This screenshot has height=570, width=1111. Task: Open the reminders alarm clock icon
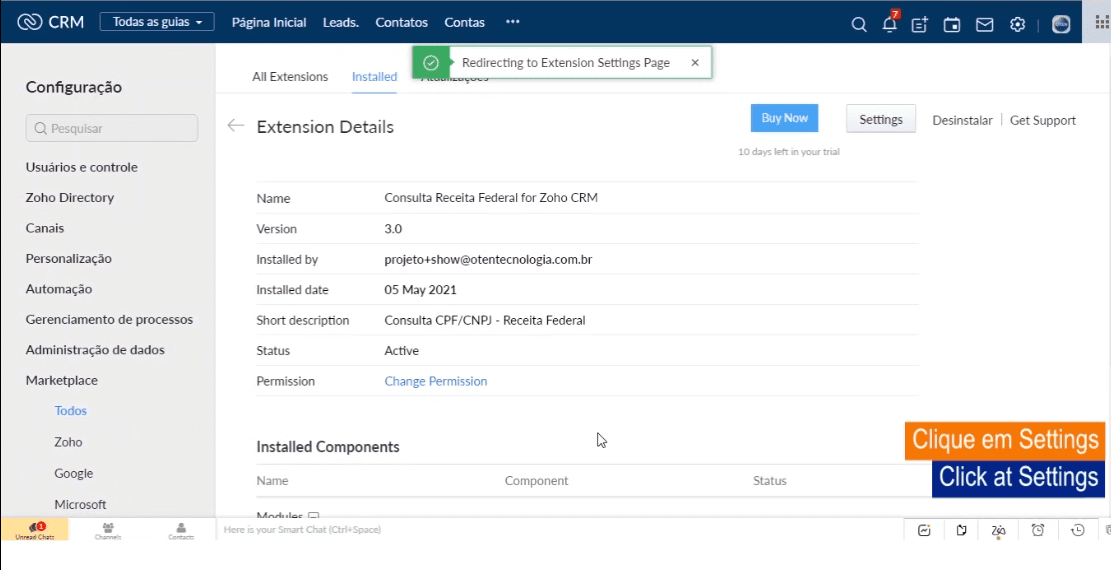tap(1038, 530)
